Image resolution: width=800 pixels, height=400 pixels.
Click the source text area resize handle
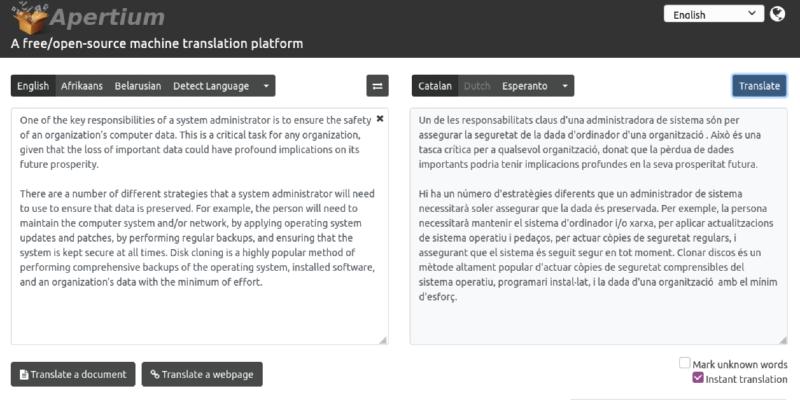tap(383, 340)
